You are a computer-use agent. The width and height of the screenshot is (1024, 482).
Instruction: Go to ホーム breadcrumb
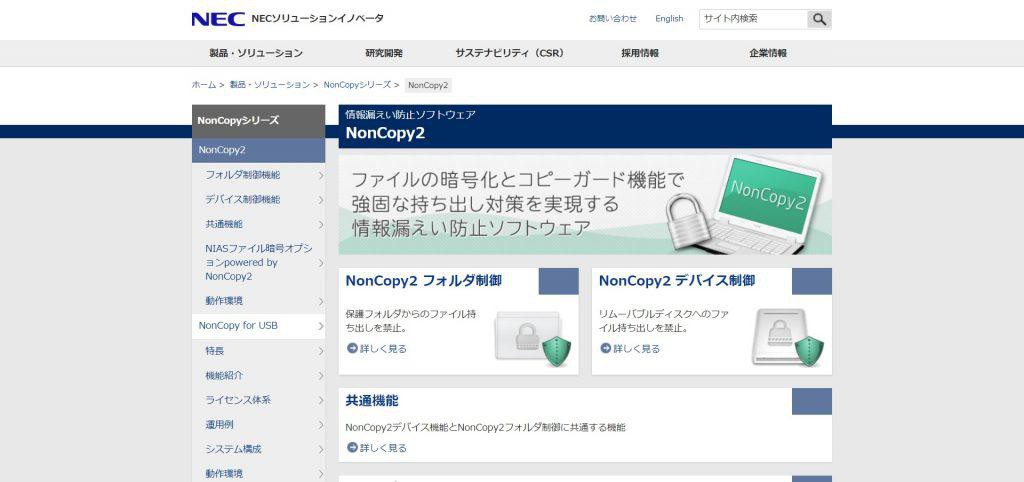[204, 85]
